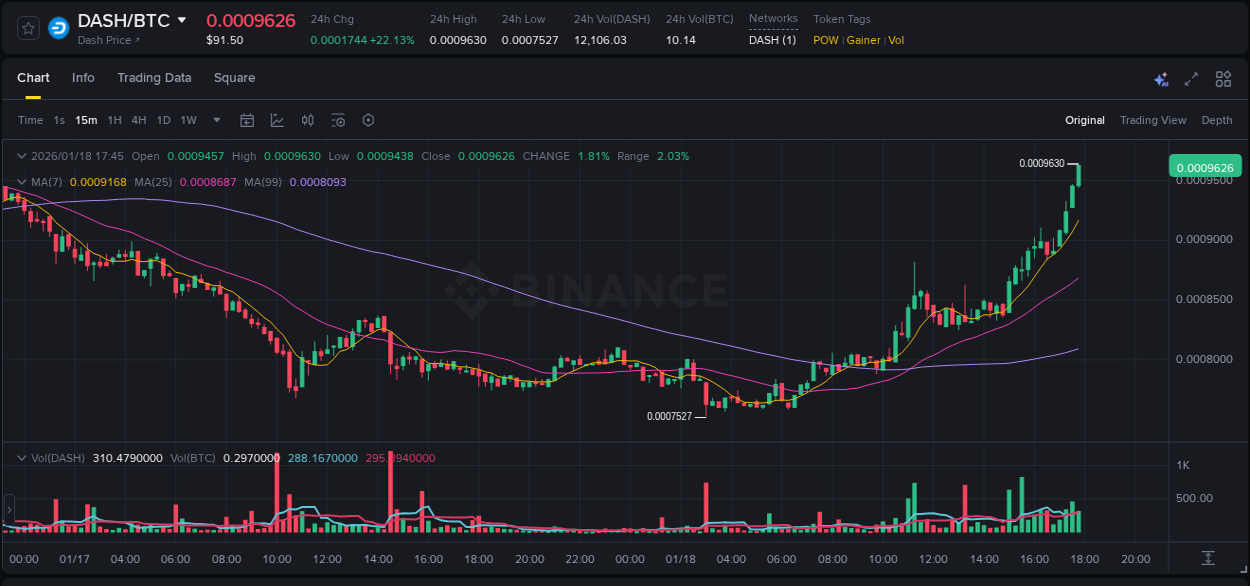Add DASH/BTC to favorites via star icon
The image size is (1250, 586).
point(27,27)
